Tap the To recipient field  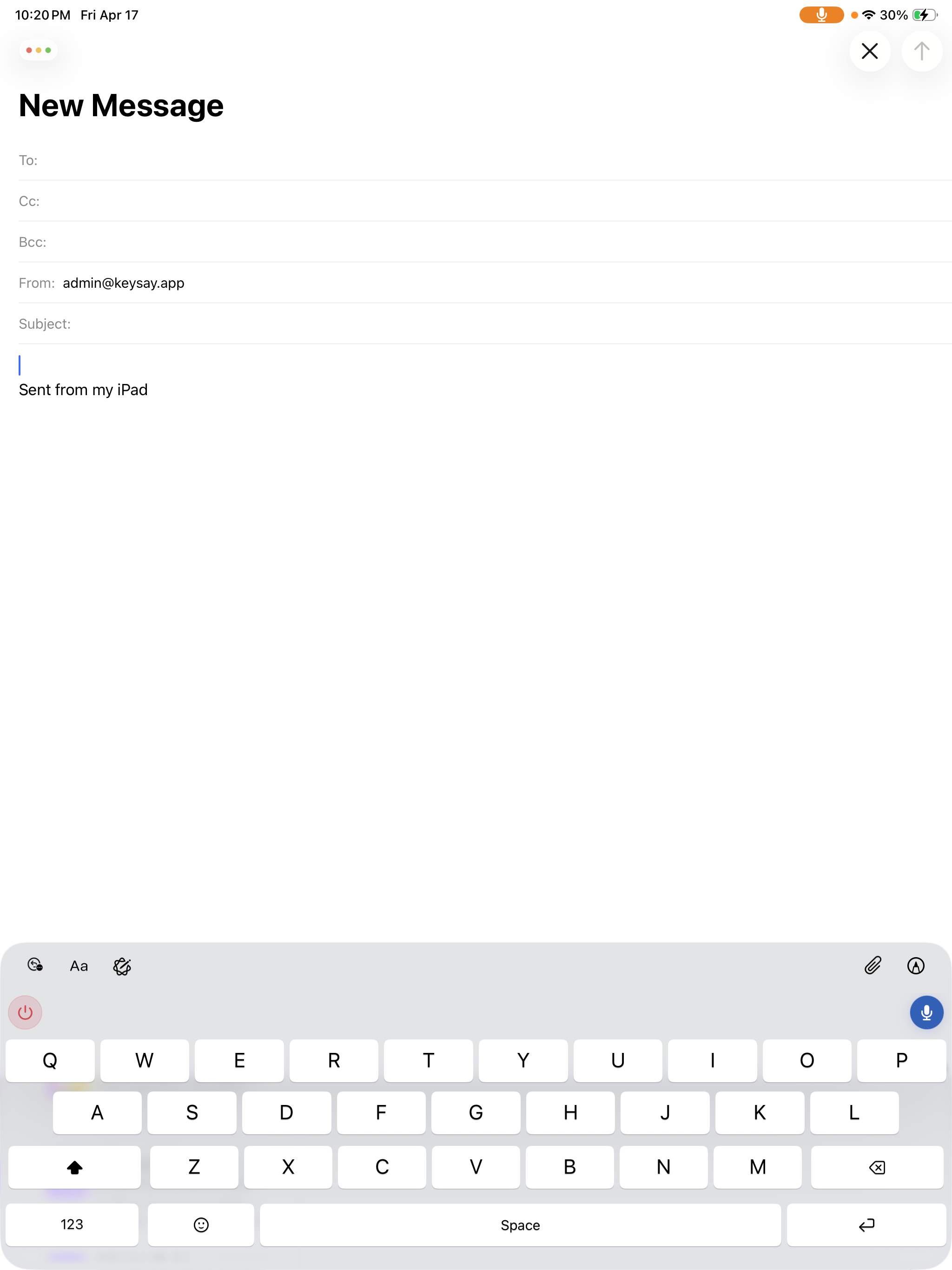[485, 160]
